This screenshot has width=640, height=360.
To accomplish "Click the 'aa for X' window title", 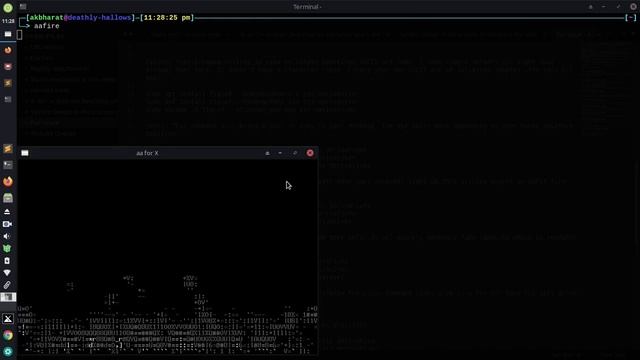I will (x=147, y=153).
